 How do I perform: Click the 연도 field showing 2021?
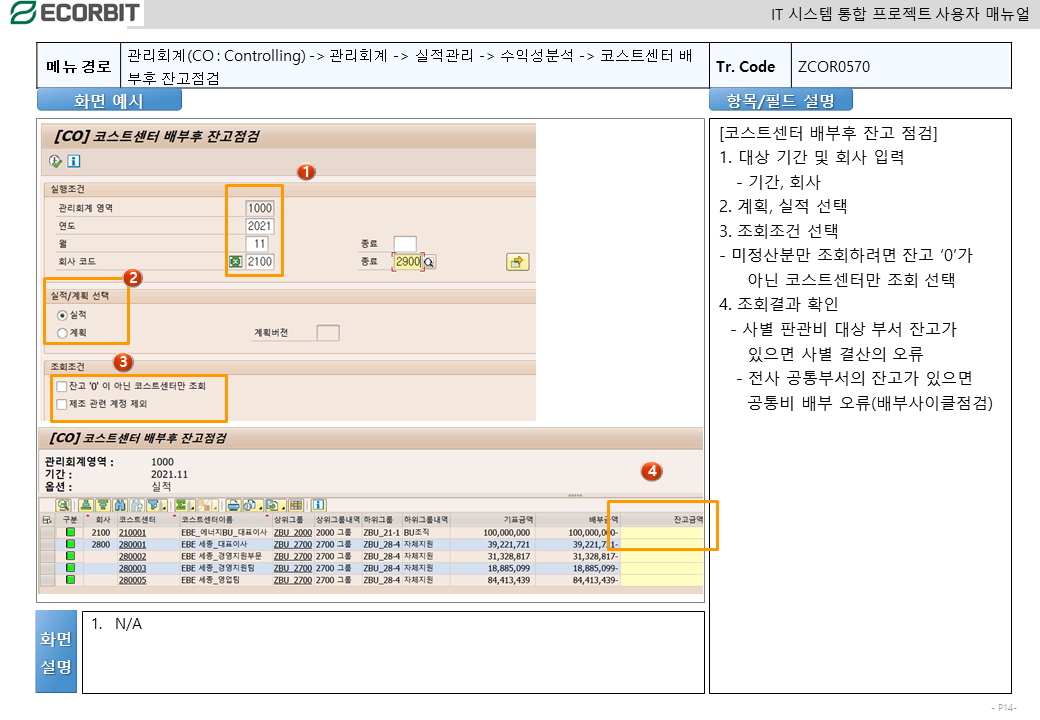(259, 226)
